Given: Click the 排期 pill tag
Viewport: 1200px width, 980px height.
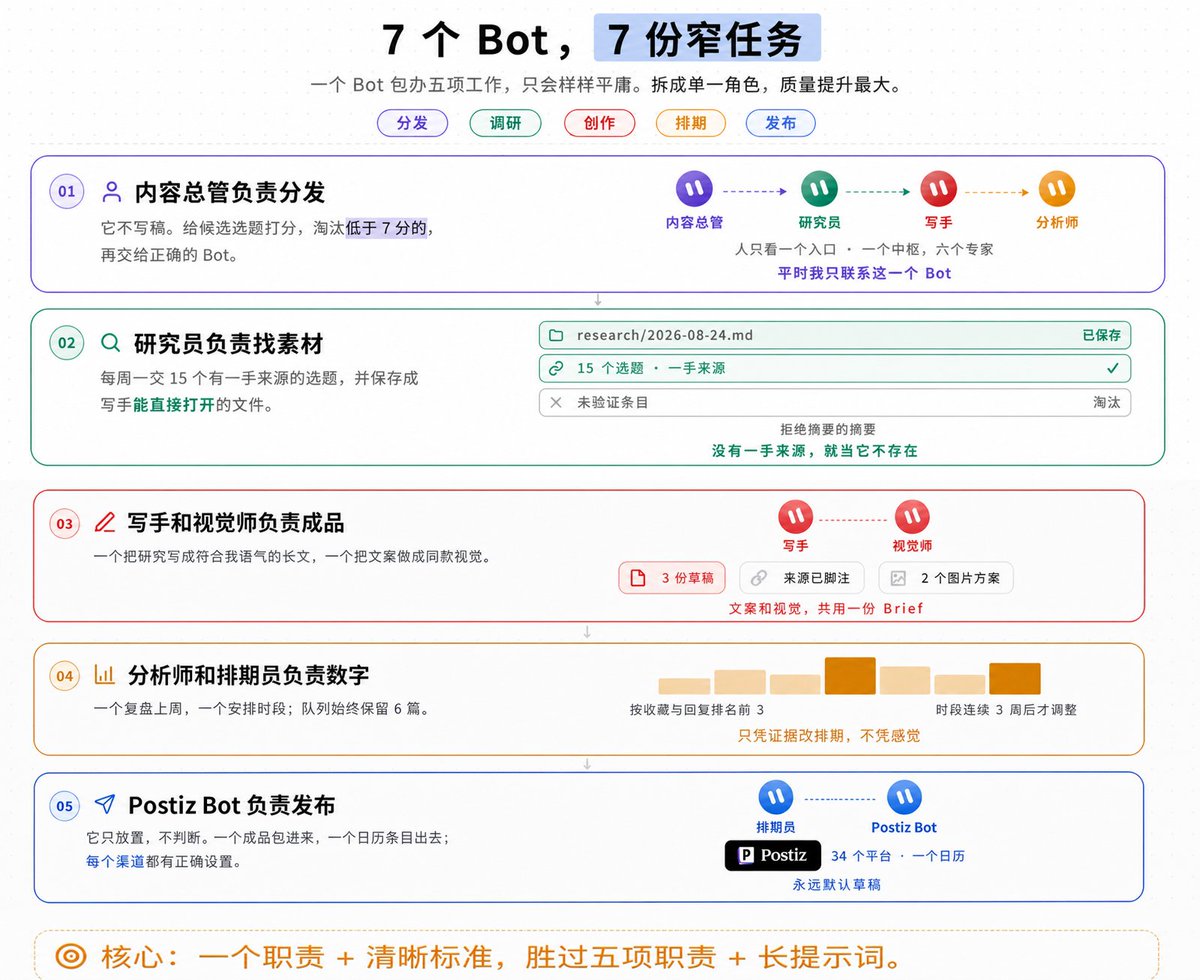Looking at the screenshot, I should 690,123.
